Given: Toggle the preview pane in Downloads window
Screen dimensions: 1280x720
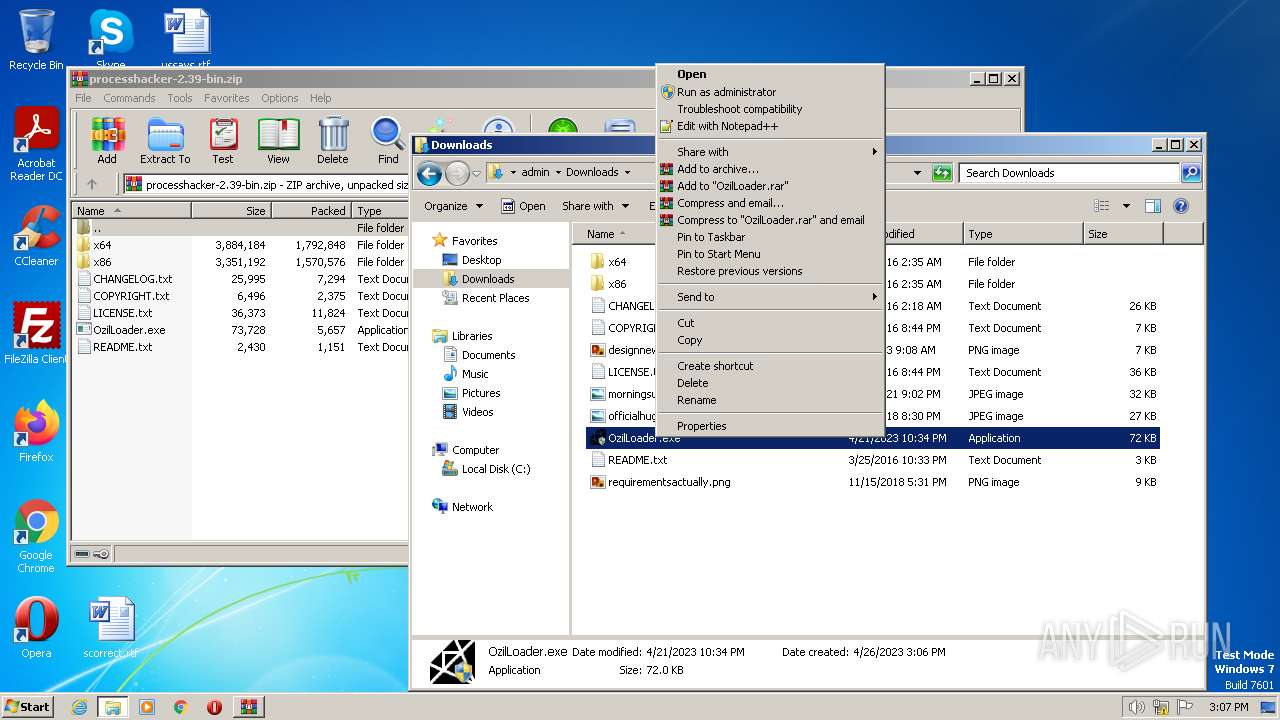Looking at the screenshot, I should [1152, 206].
